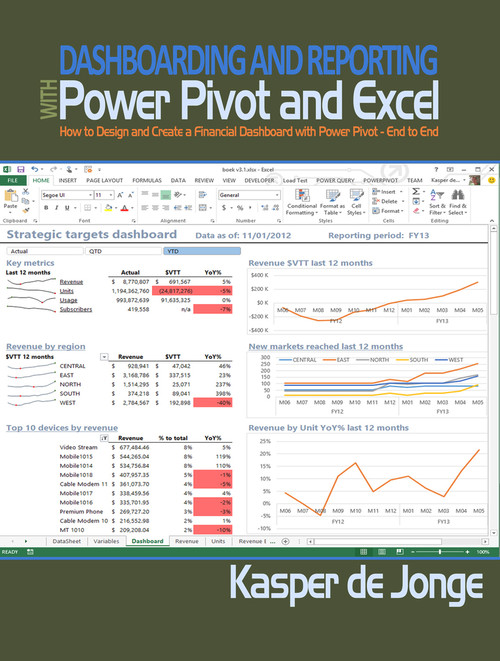Click Decrease Font Size icon
Image resolution: width=500 pixels, height=661 pixels.
coord(130,195)
